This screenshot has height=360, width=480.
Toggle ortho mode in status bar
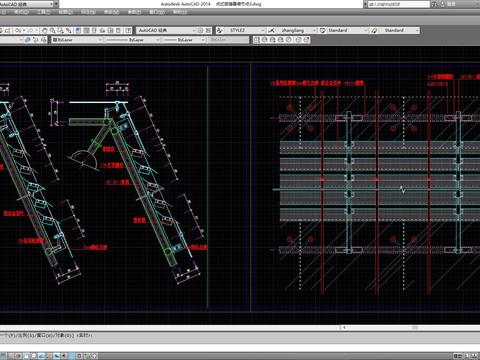[26, 356]
